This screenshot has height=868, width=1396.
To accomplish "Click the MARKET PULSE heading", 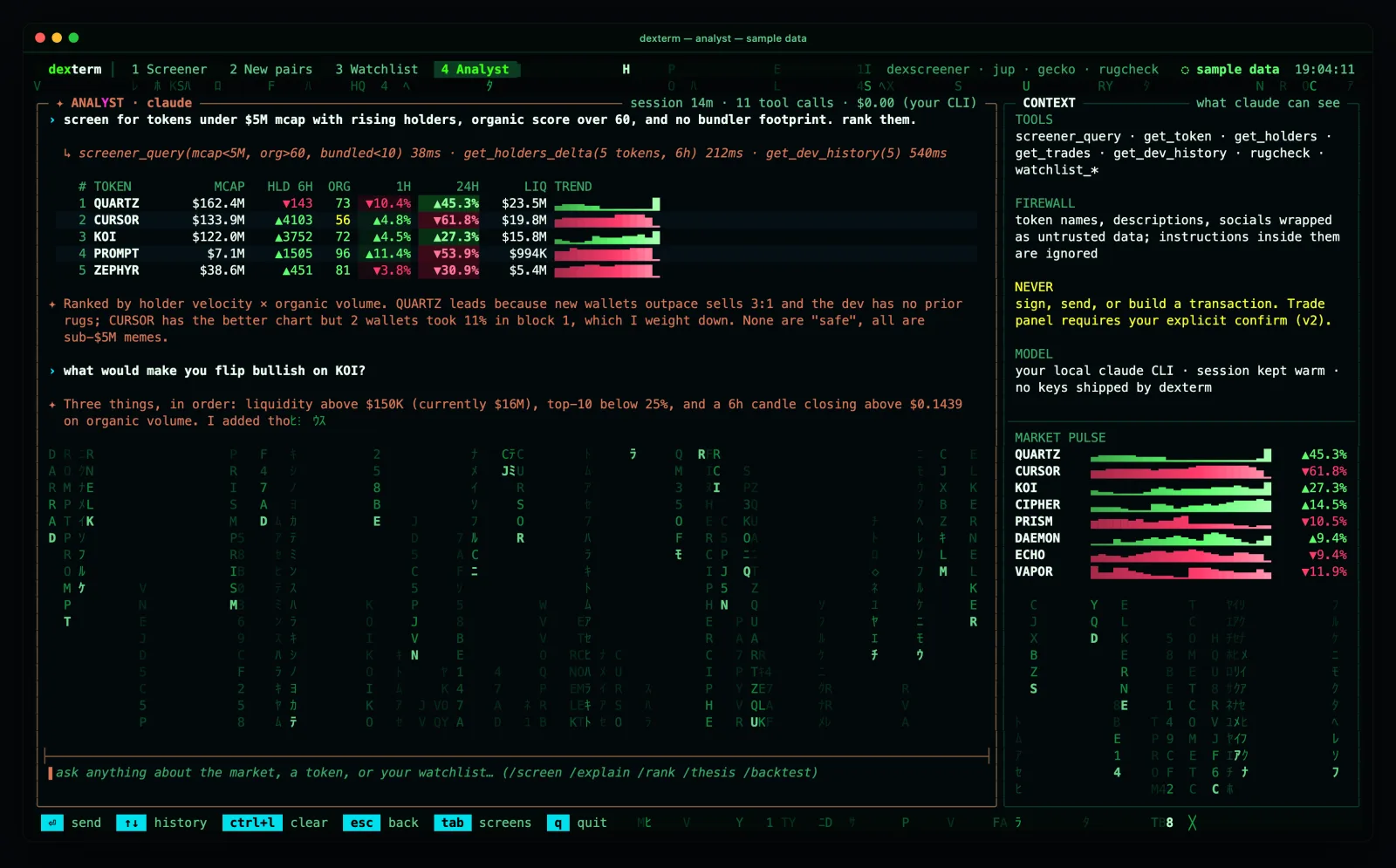I will [1060, 438].
